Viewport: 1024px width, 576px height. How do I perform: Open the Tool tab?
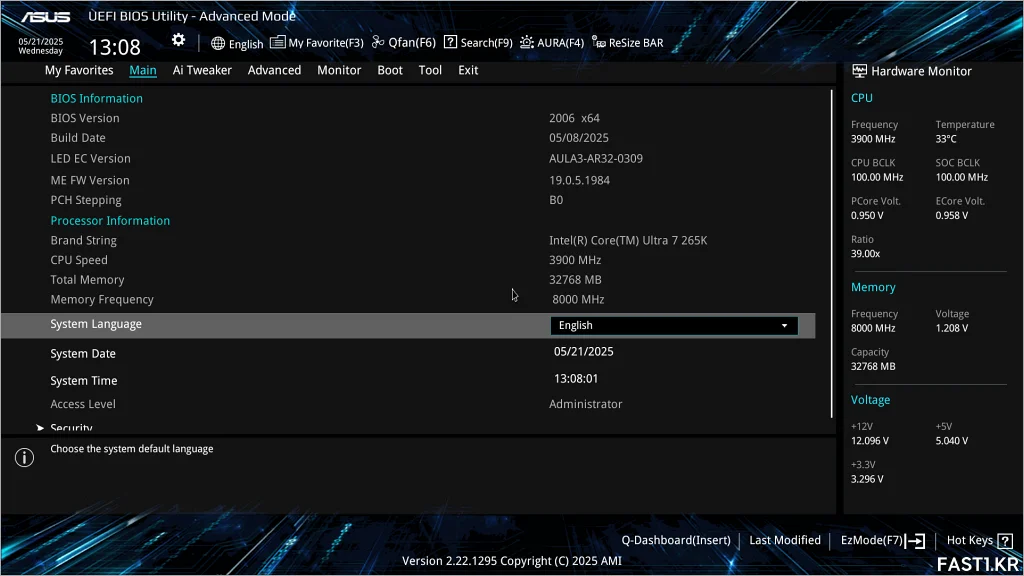tap(430, 70)
